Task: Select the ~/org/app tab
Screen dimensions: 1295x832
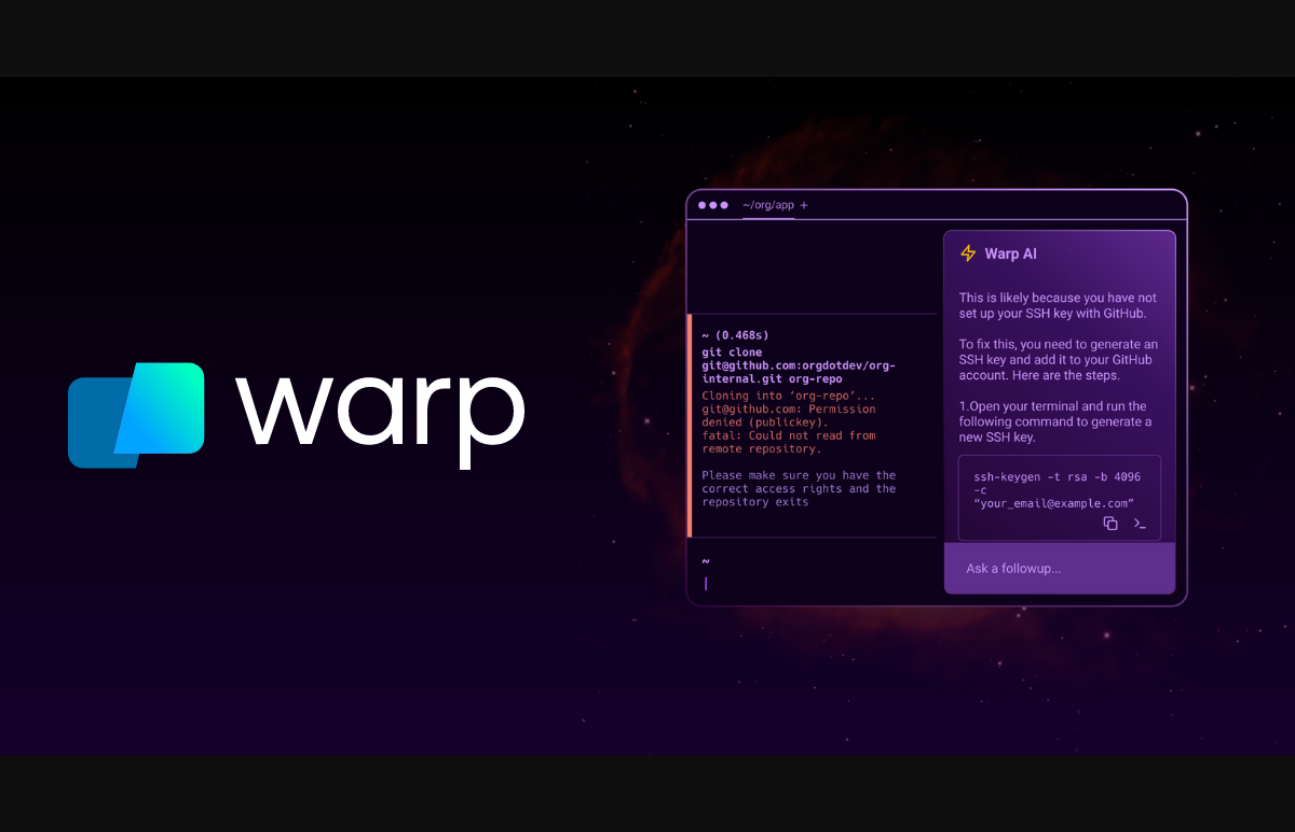Action: (768, 205)
